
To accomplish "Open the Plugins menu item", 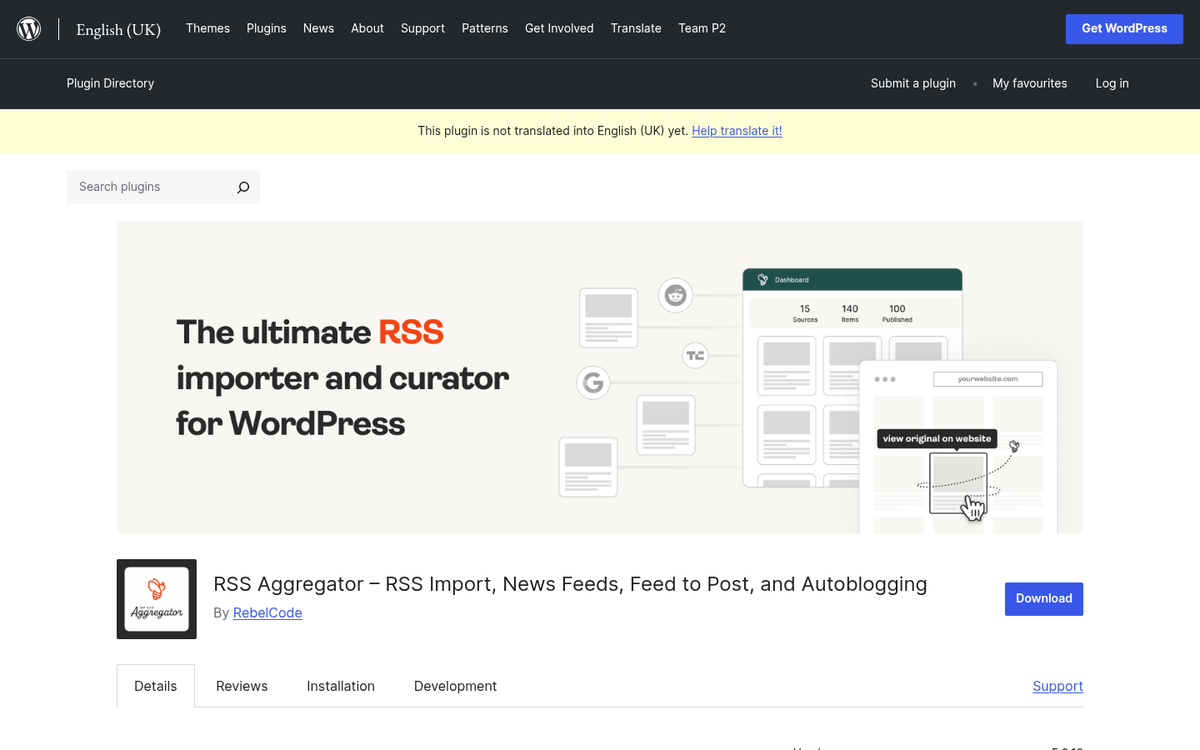I will point(266,28).
